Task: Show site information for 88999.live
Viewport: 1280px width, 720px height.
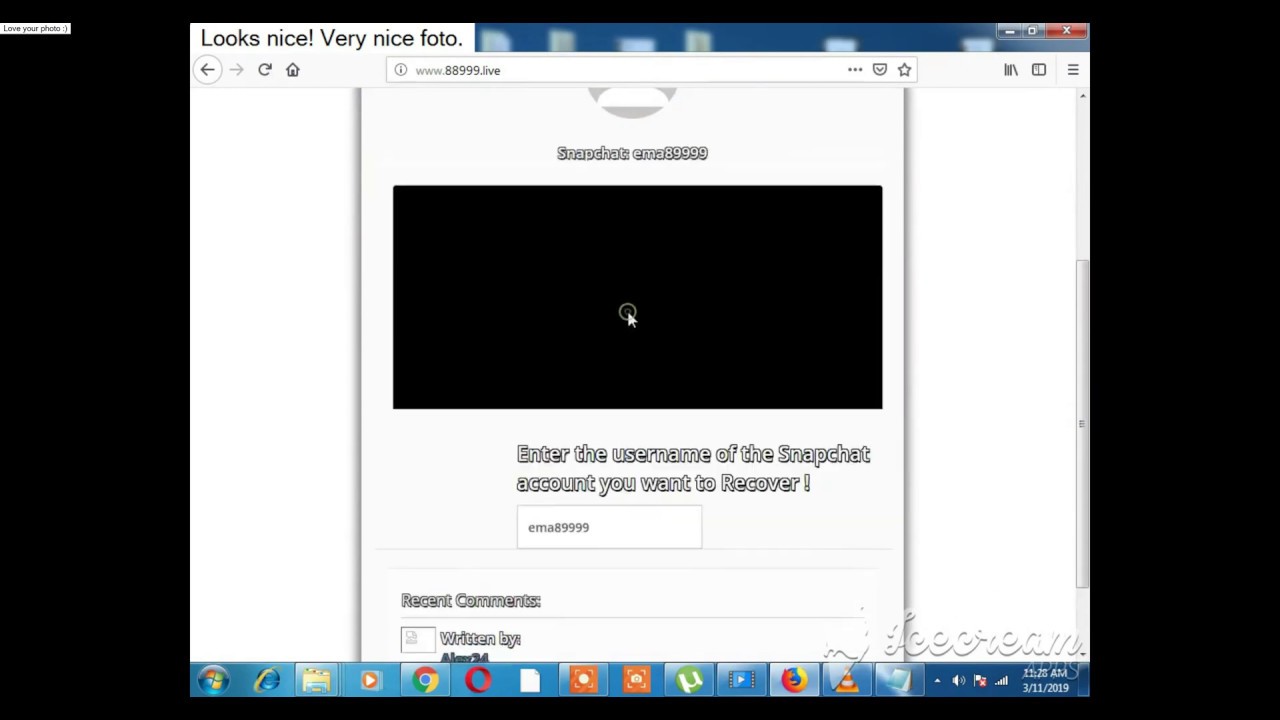Action: click(x=400, y=70)
